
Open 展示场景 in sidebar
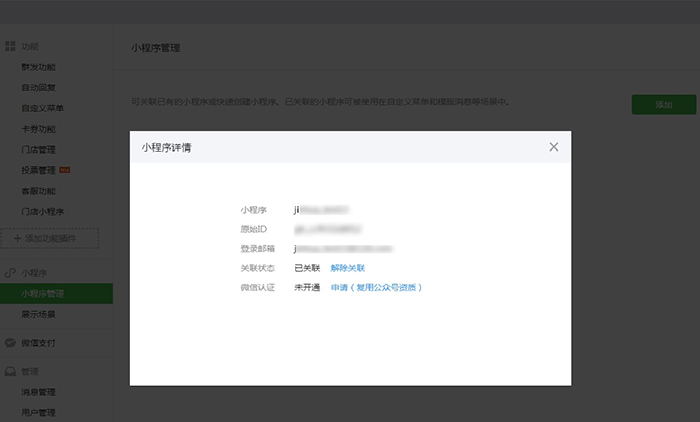click(38, 314)
